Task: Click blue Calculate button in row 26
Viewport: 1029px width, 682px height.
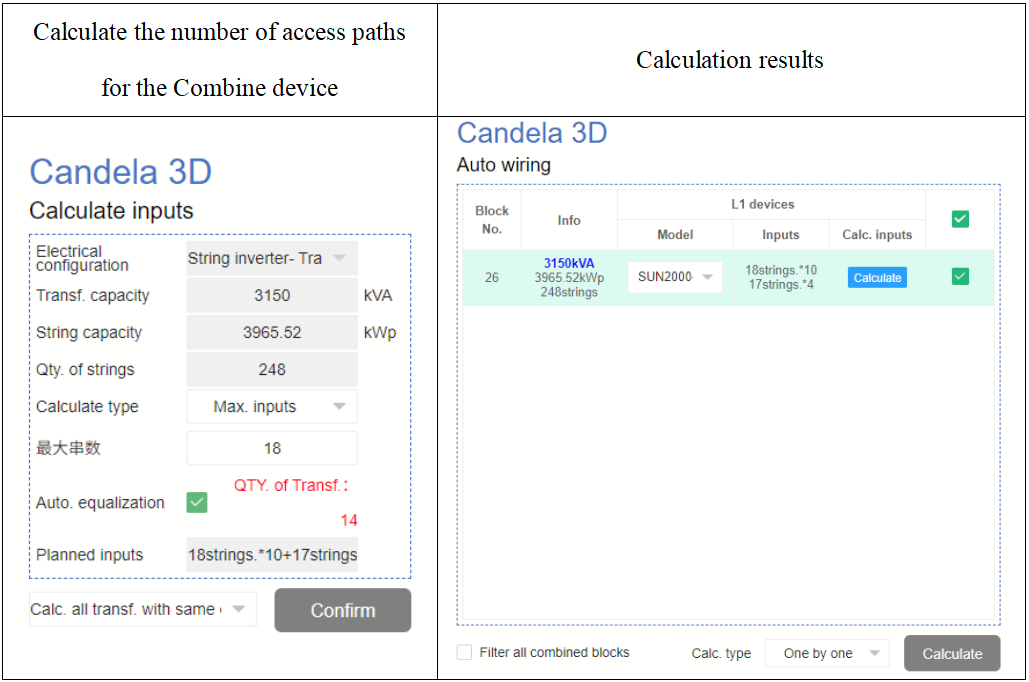Action: [877, 278]
